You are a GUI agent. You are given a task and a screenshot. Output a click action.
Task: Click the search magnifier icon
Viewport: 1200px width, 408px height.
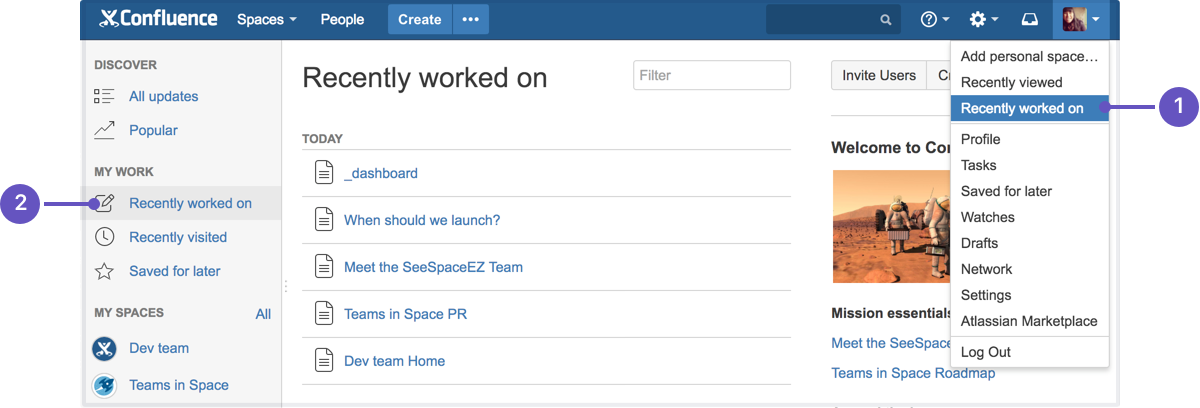point(885,19)
